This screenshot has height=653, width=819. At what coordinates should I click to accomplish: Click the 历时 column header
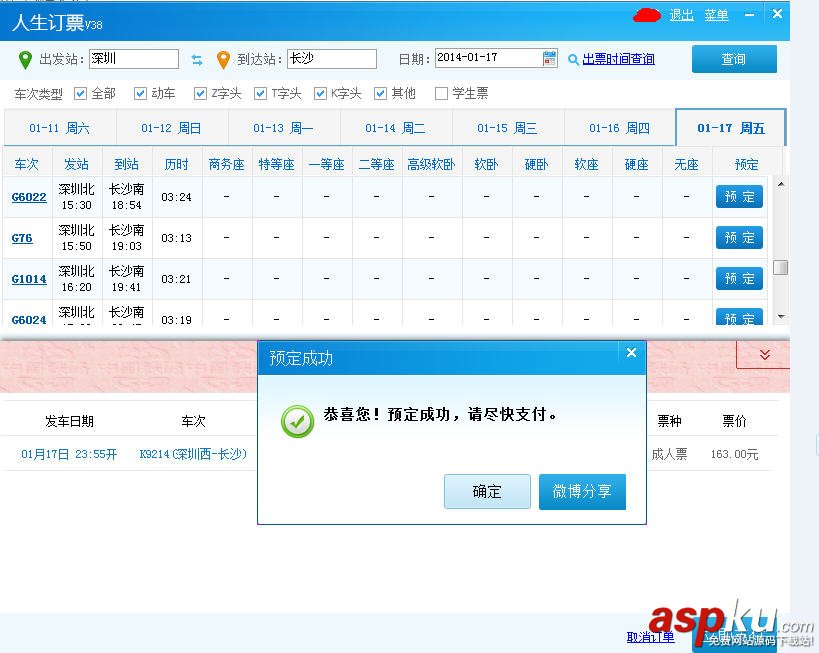[177, 164]
